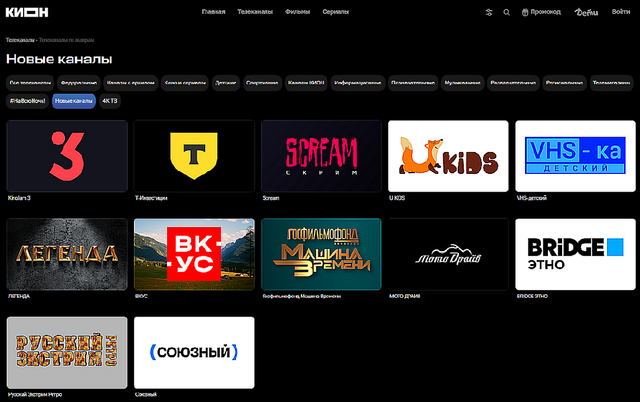
Task: Click Союзный caption text
Action: (x=146, y=395)
